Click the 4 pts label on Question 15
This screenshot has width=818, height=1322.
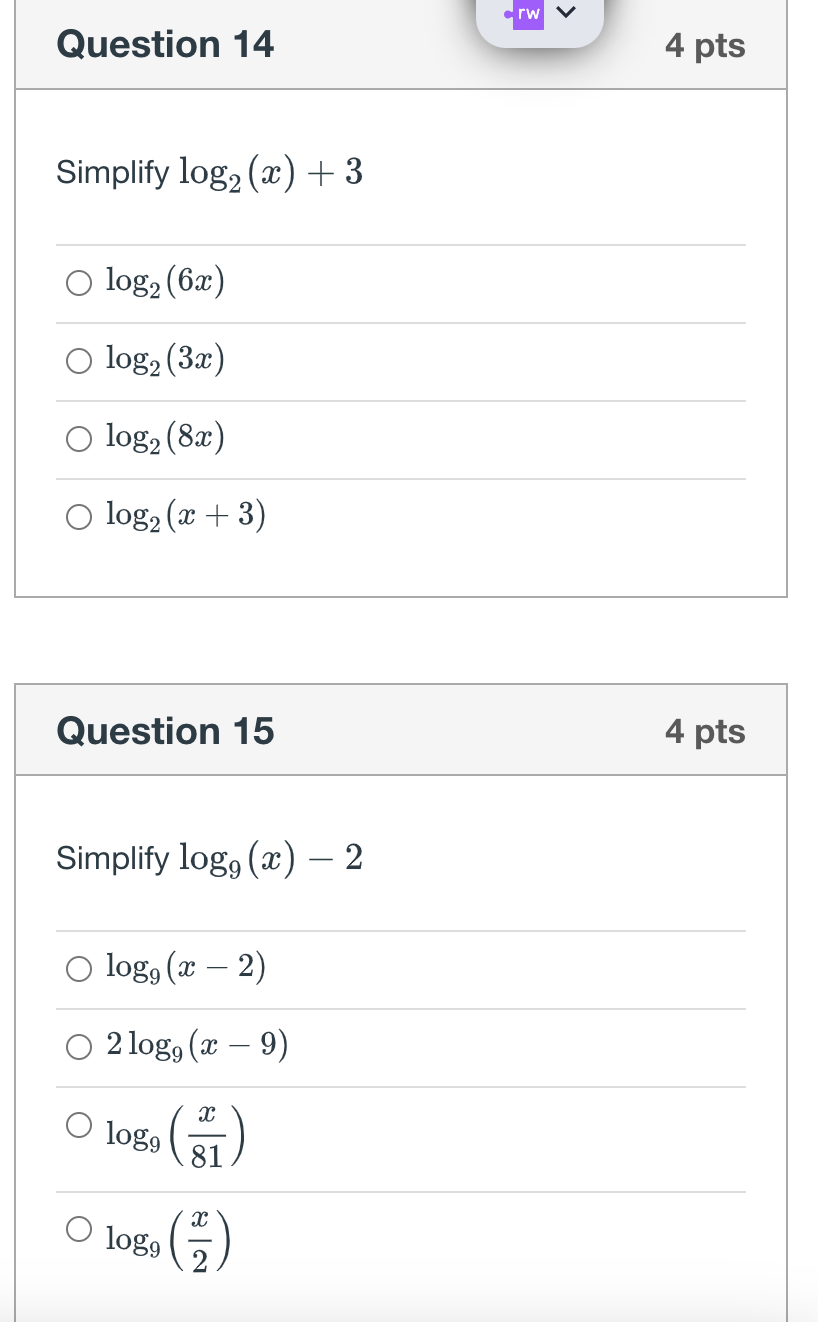(x=704, y=731)
